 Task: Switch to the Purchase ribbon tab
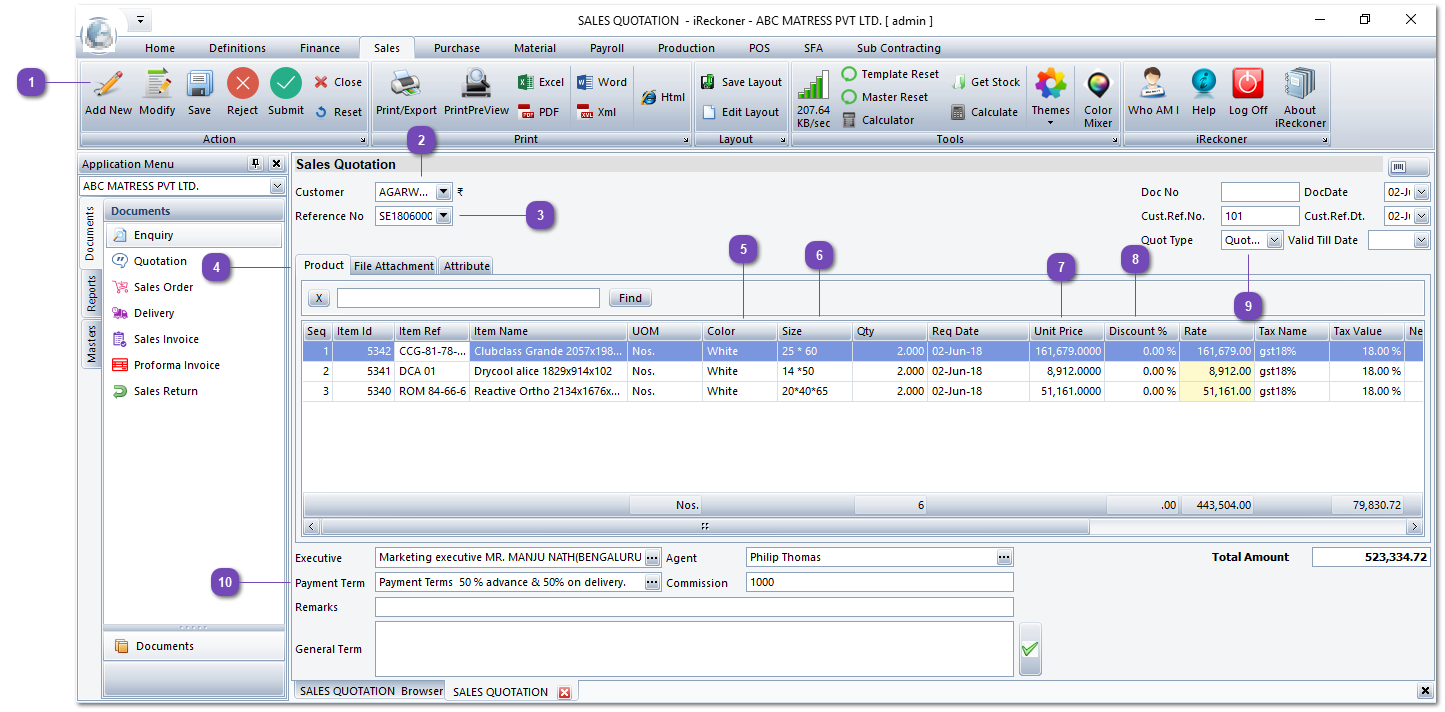tap(456, 48)
